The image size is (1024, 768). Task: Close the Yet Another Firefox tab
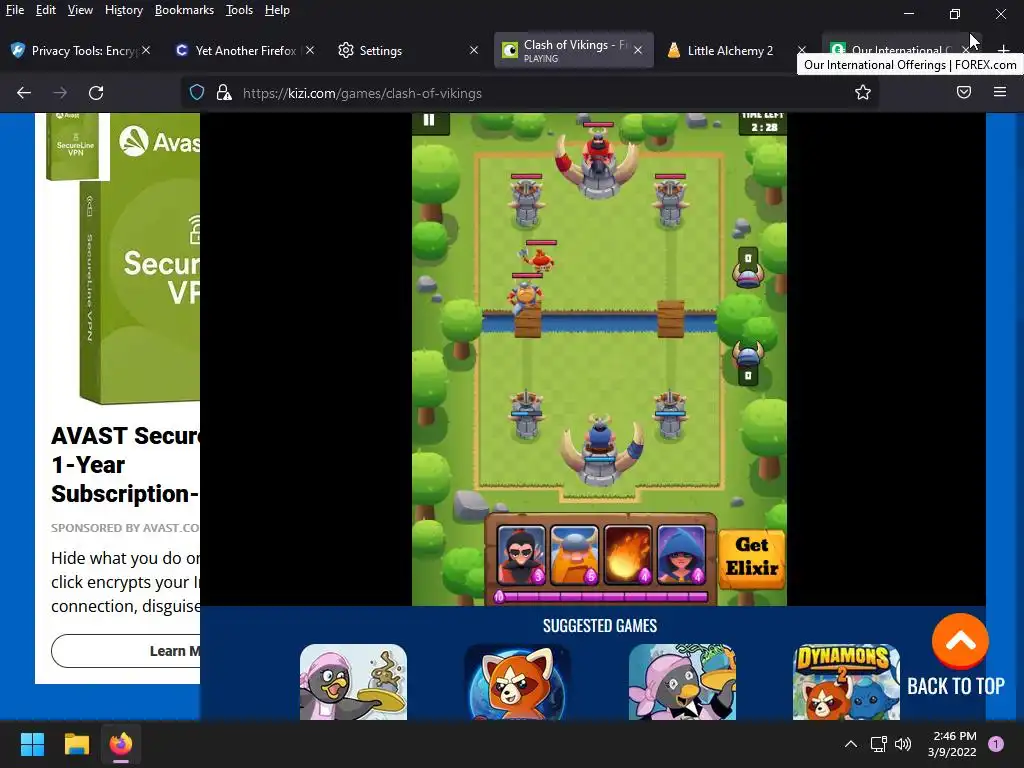pyautogui.click(x=310, y=50)
